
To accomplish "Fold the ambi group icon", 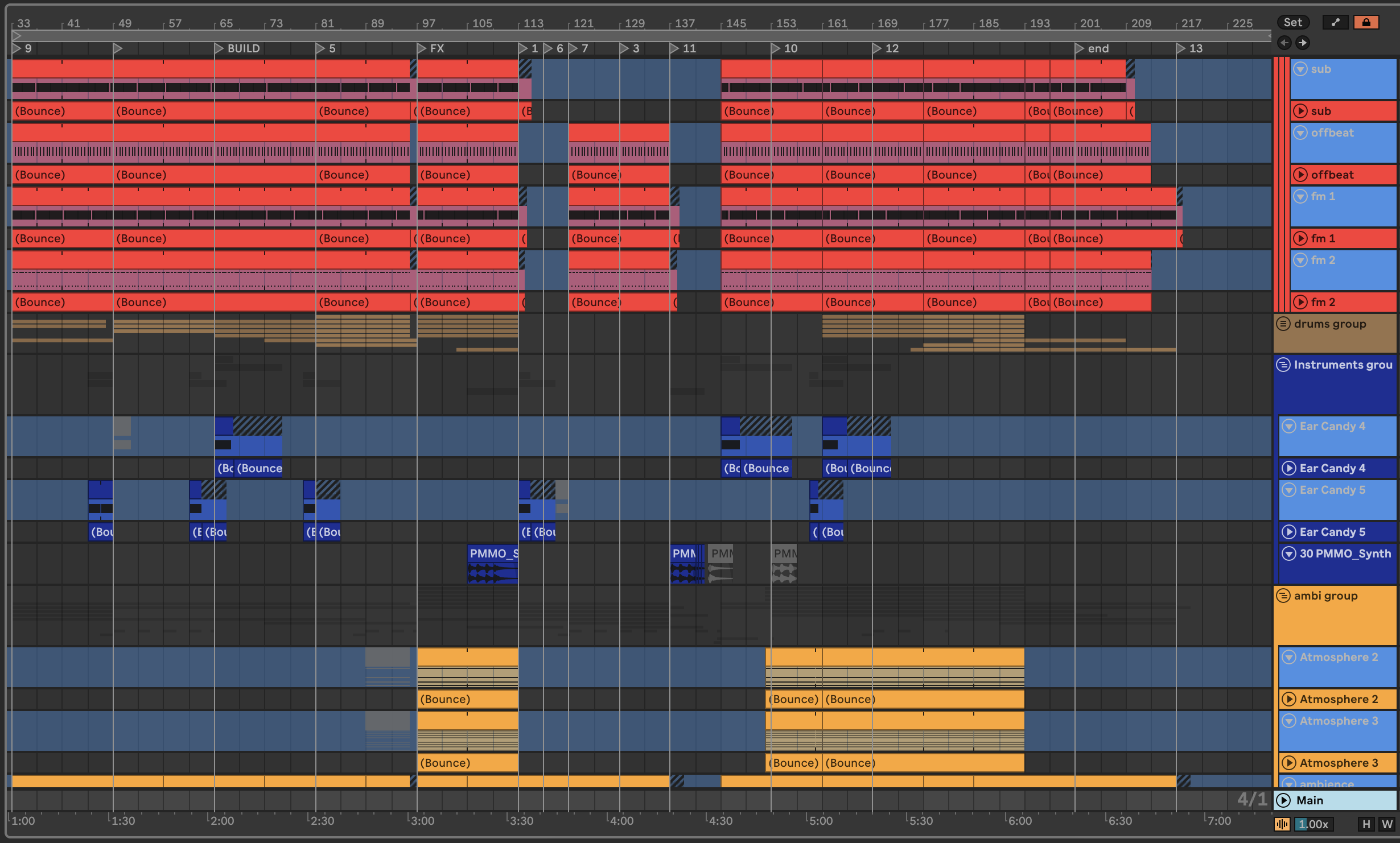I will (x=1283, y=596).
